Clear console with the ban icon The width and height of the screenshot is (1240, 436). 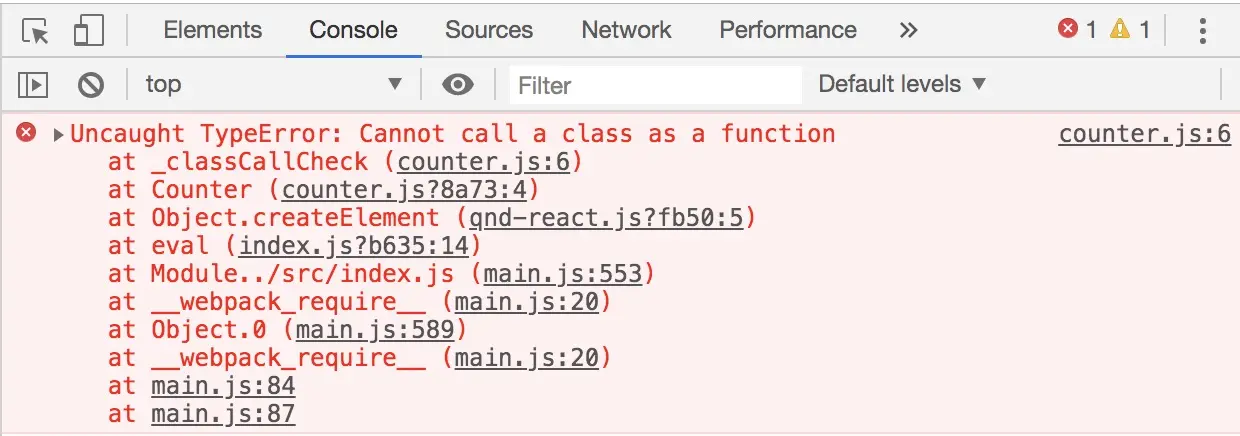(91, 85)
